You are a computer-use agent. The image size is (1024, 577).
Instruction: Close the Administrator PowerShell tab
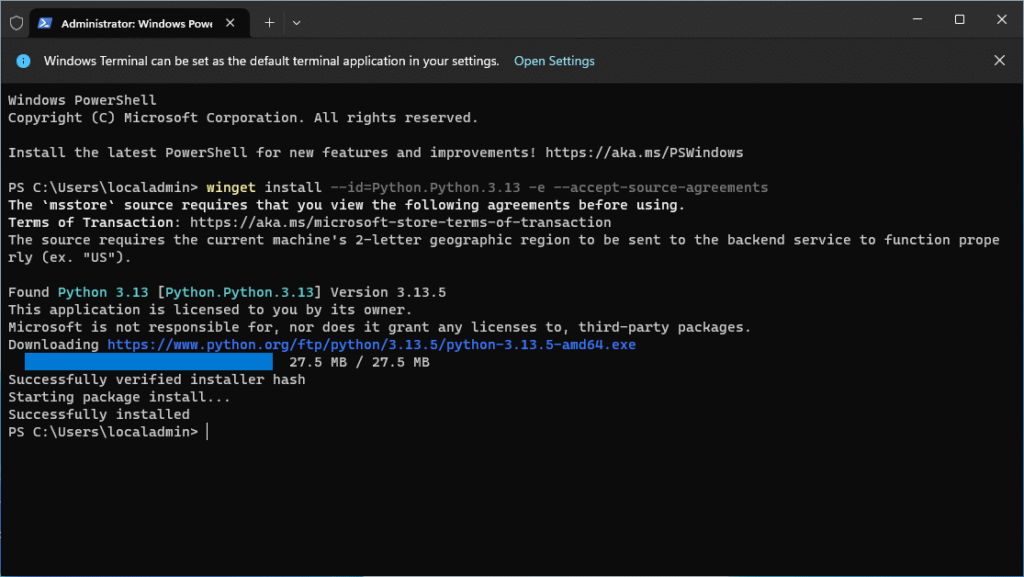[x=233, y=22]
